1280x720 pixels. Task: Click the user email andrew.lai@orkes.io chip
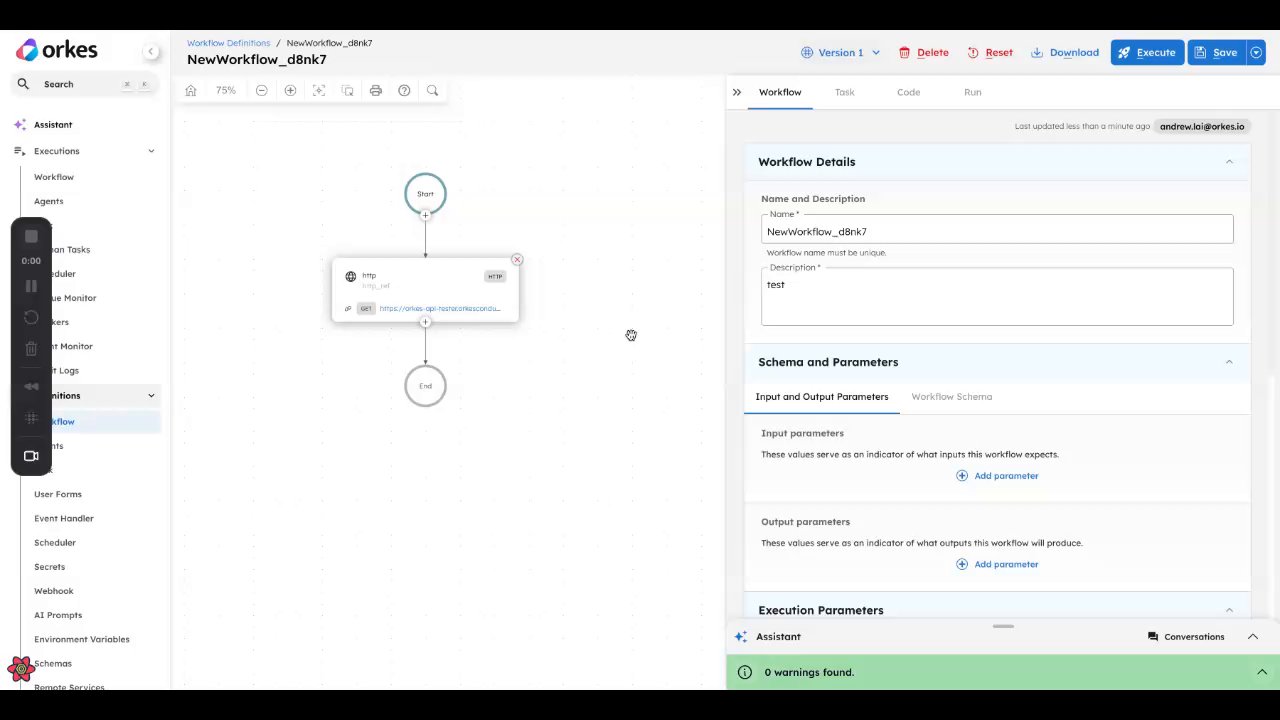point(1202,127)
